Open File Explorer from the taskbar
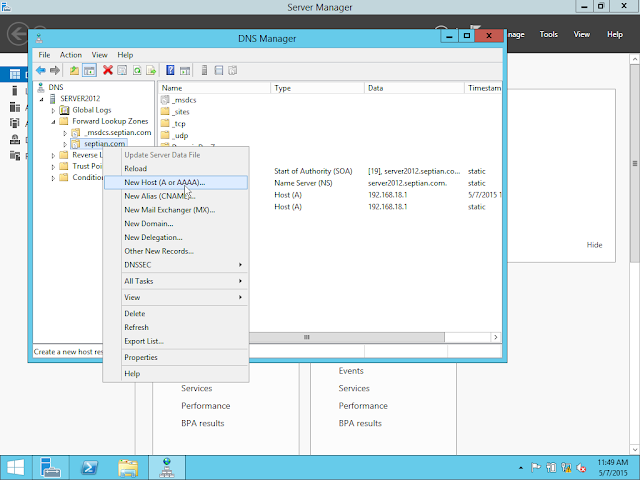 coord(128,468)
